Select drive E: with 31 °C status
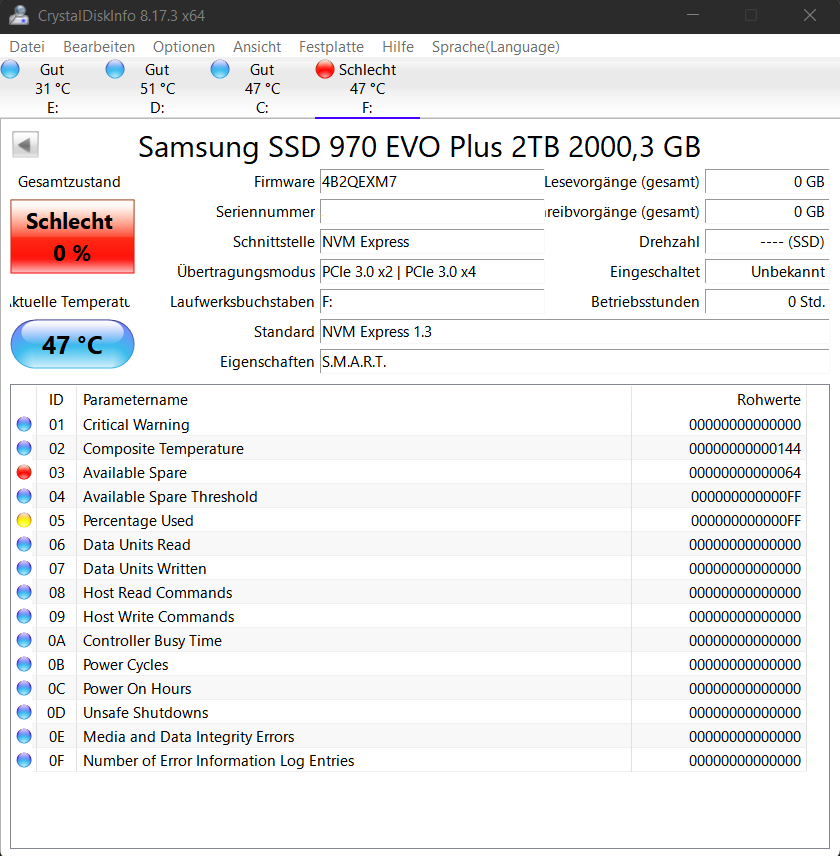The width and height of the screenshot is (840, 856). [x=52, y=88]
